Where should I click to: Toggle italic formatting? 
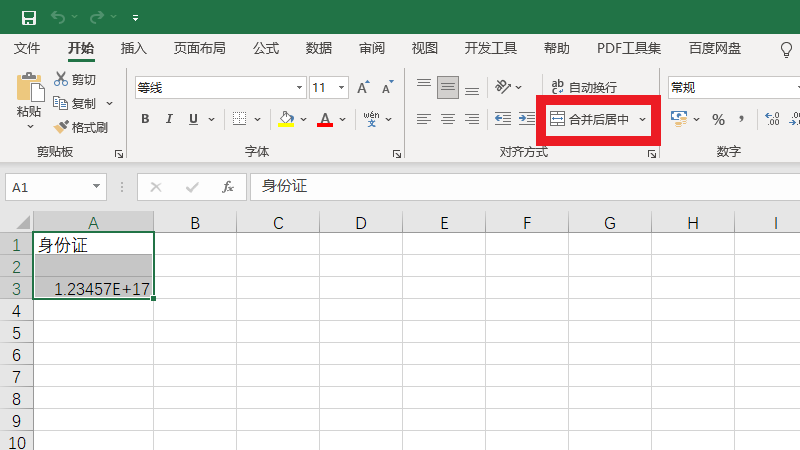point(169,119)
